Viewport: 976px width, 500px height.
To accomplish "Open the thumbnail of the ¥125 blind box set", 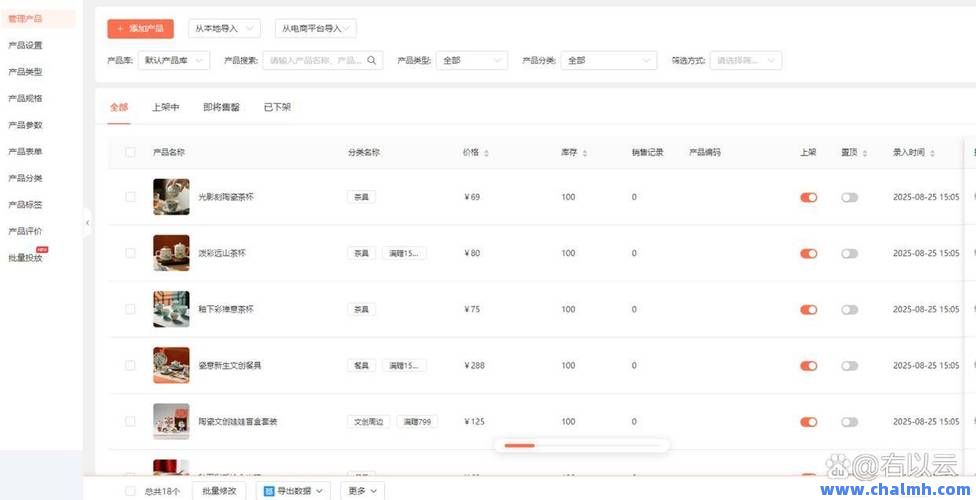I will (171, 422).
